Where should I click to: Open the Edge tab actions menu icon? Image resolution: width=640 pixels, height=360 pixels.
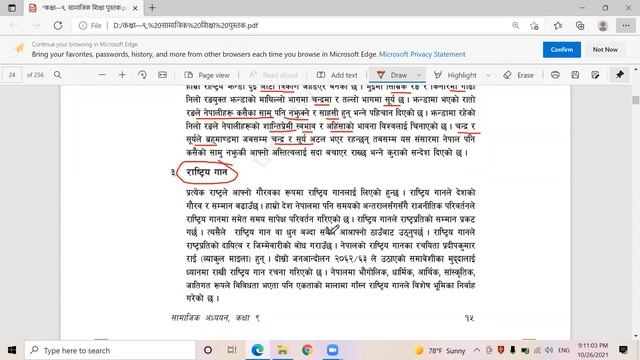[12, 8]
